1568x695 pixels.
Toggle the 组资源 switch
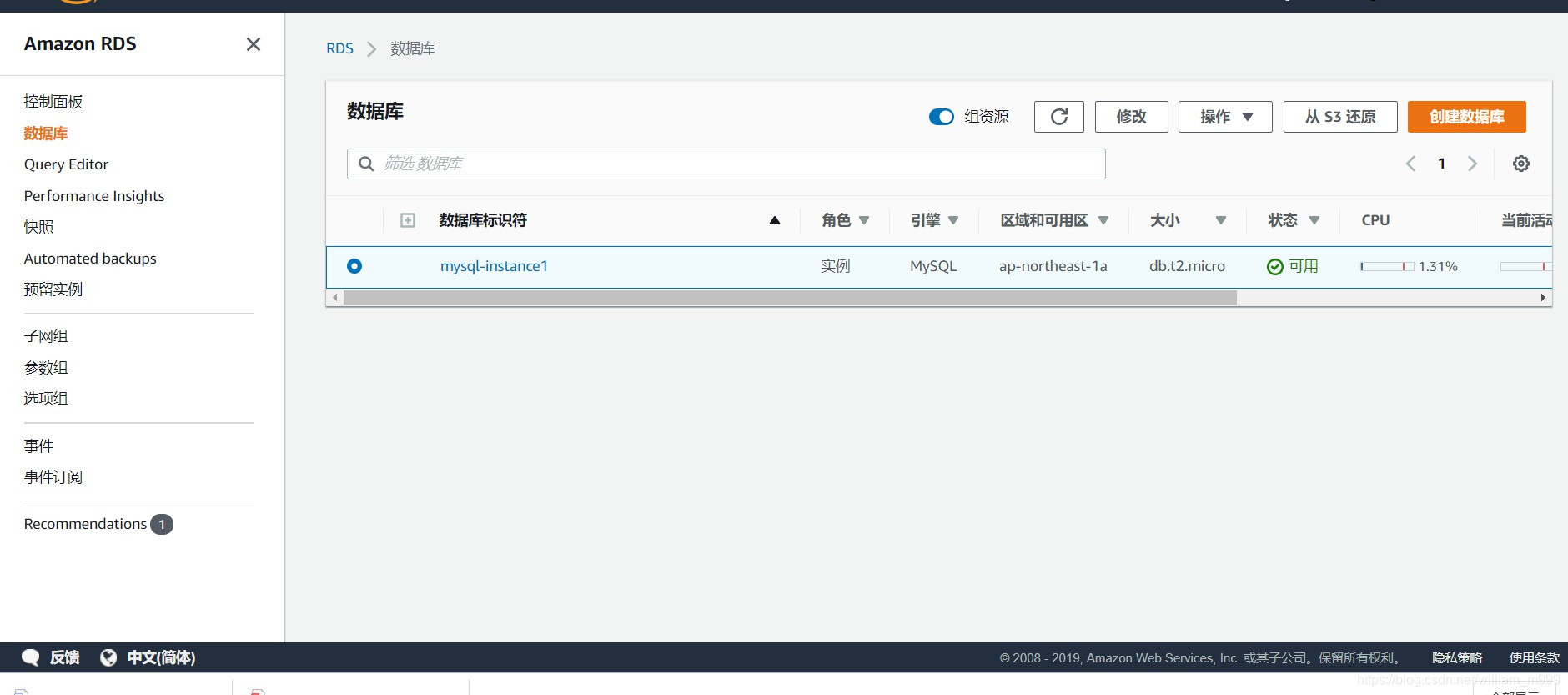942,117
